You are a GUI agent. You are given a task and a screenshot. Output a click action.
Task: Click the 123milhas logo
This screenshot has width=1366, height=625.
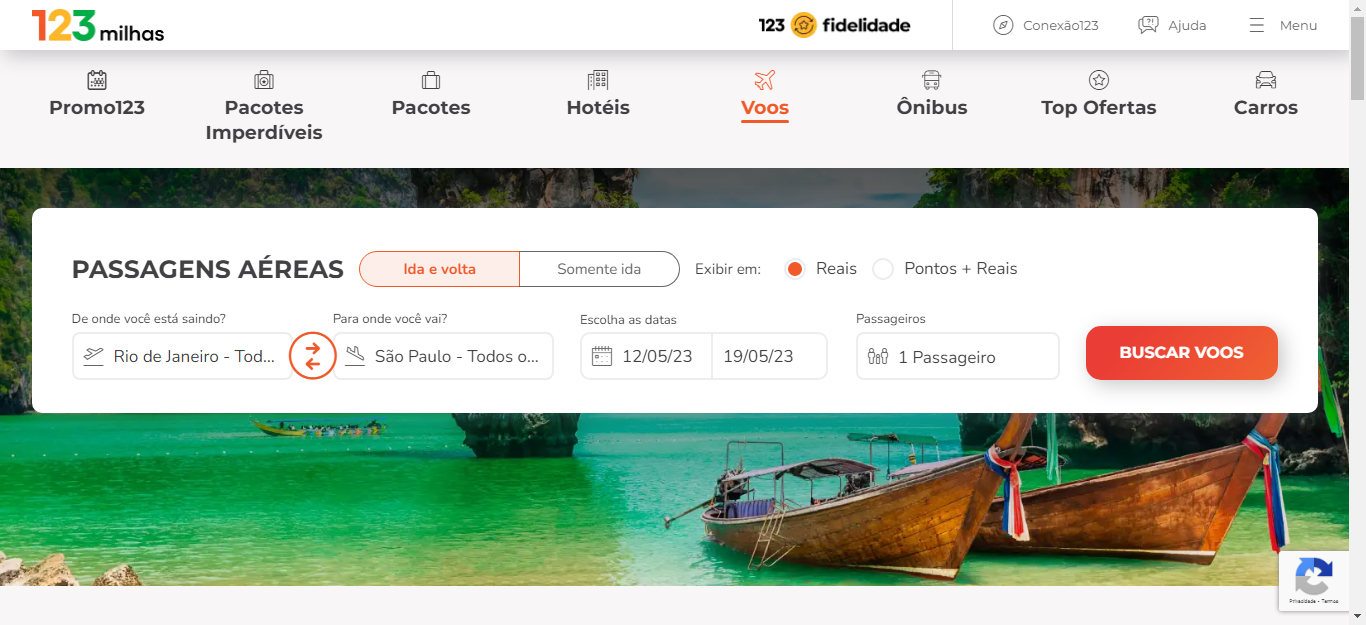[x=98, y=26]
